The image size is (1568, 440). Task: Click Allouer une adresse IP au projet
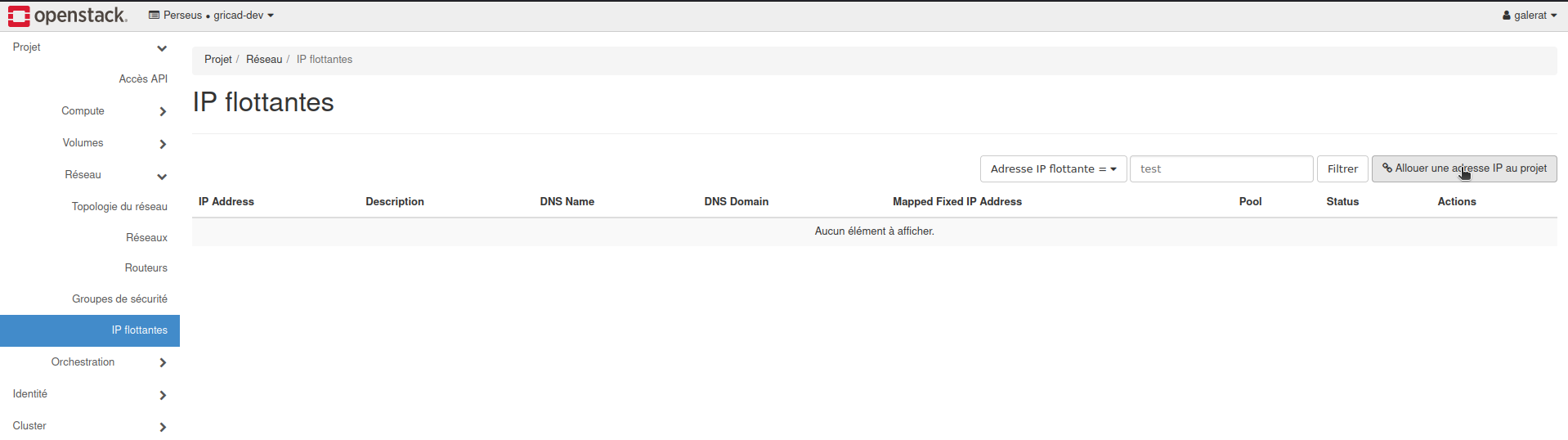[x=1464, y=169]
